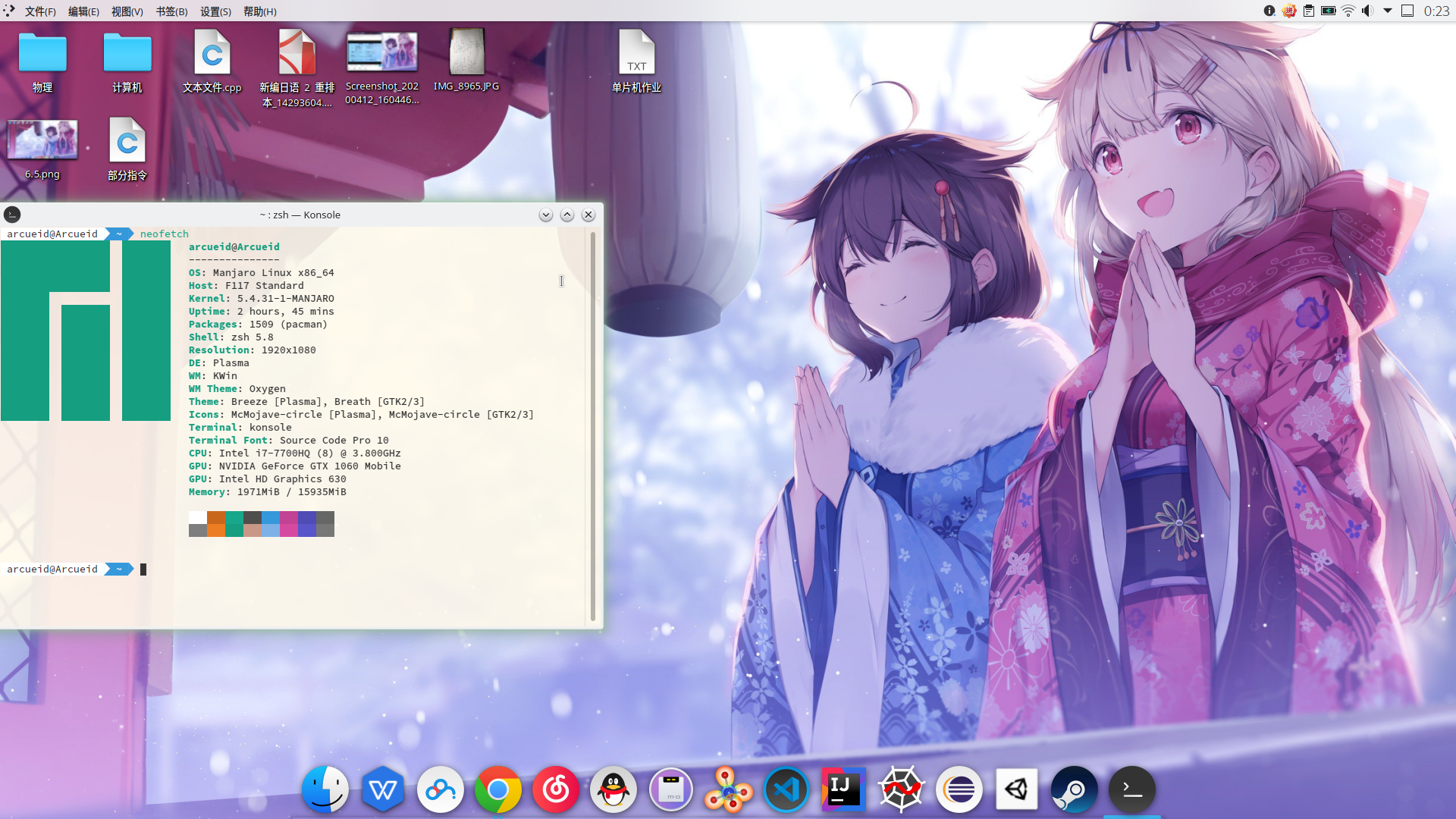Open IntelliJ IDEA in the dock
This screenshot has height=819, width=1456.
tap(843, 789)
